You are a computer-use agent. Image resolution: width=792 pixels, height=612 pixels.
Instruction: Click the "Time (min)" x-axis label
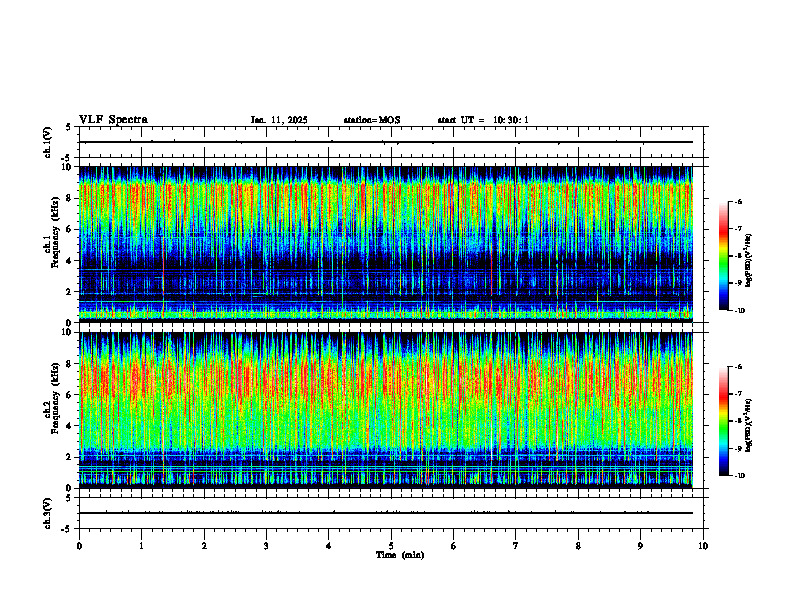point(400,555)
